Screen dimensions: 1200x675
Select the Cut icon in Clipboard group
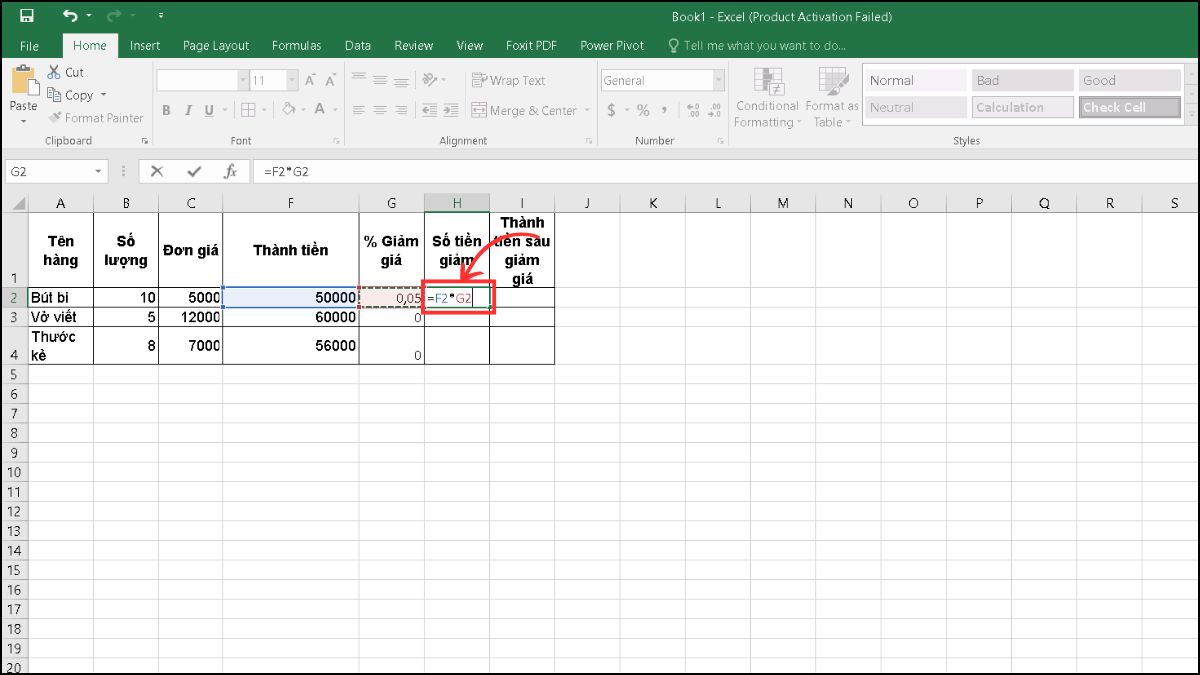[x=55, y=72]
